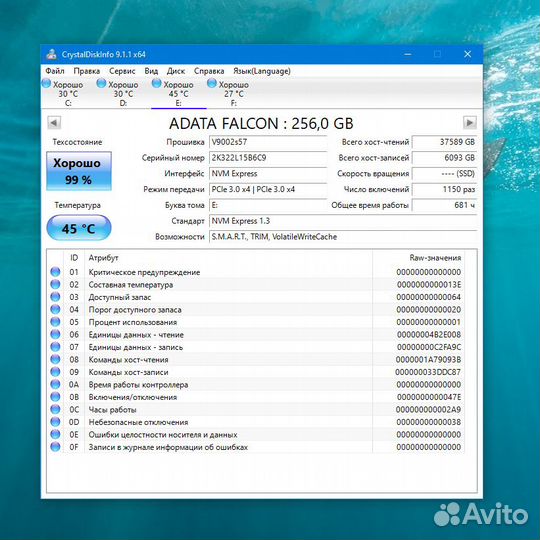Open the Справка menu
The width and height of the screenshot is (540, 540).
209,71
